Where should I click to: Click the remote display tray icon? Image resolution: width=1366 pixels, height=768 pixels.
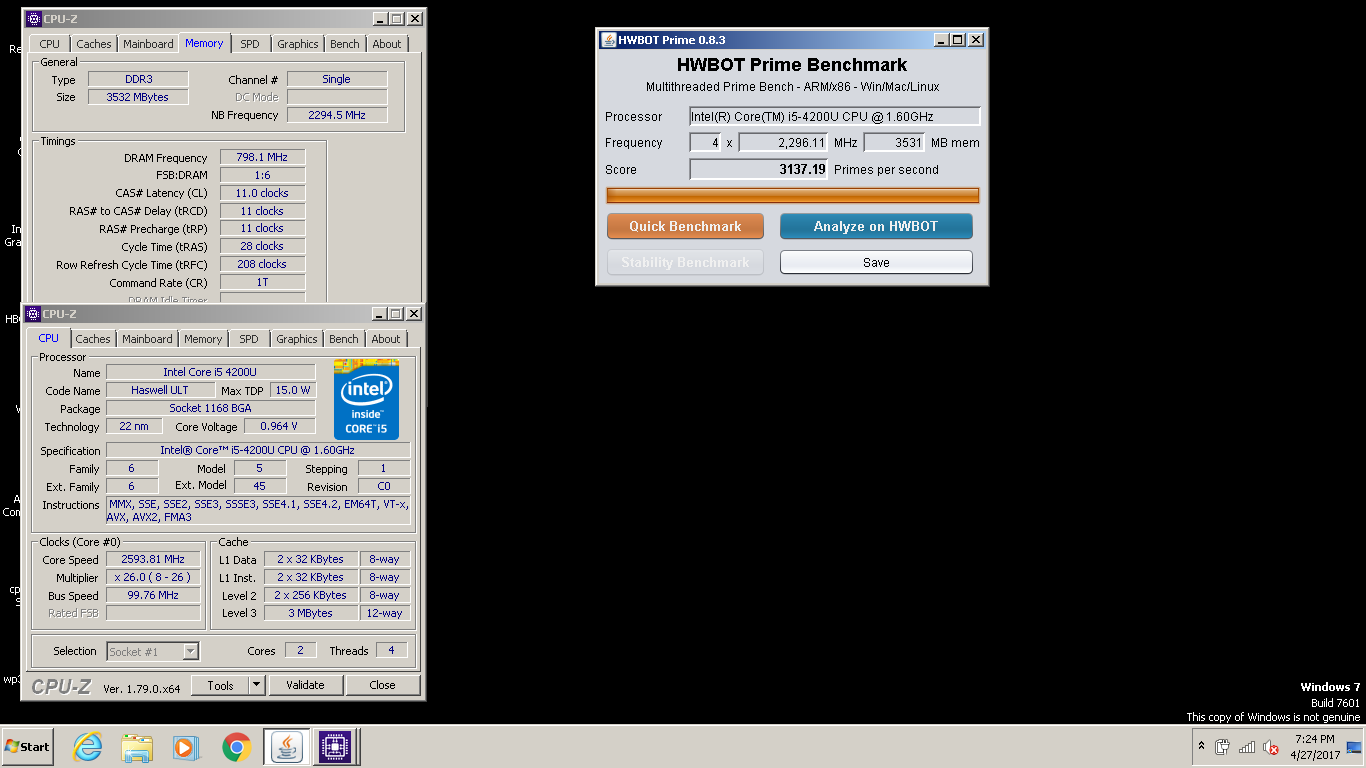pos(1354,747)
